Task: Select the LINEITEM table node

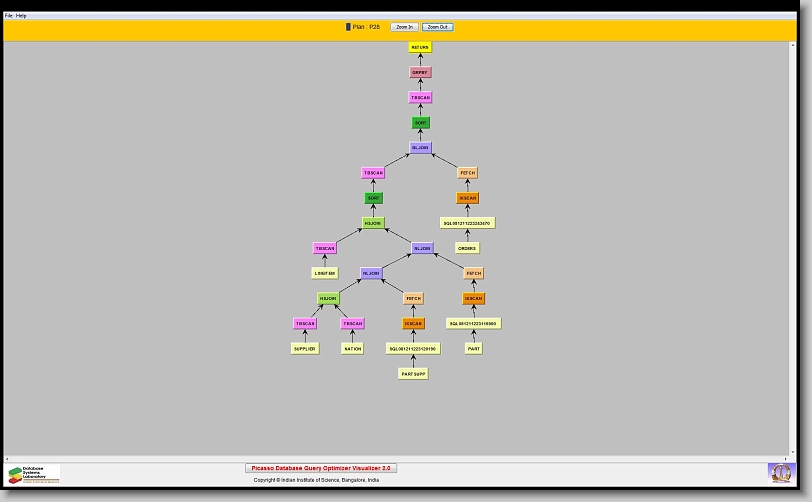Action: pos(325,273)
